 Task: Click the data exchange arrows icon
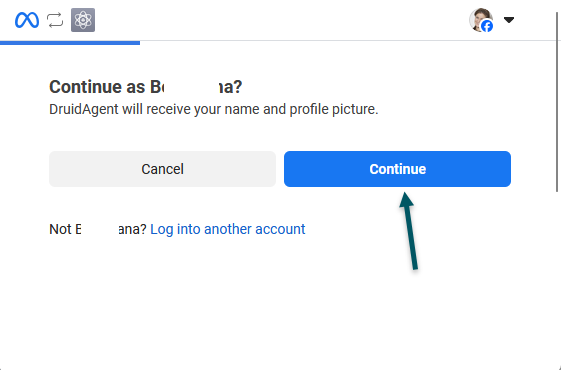(55, 20)
